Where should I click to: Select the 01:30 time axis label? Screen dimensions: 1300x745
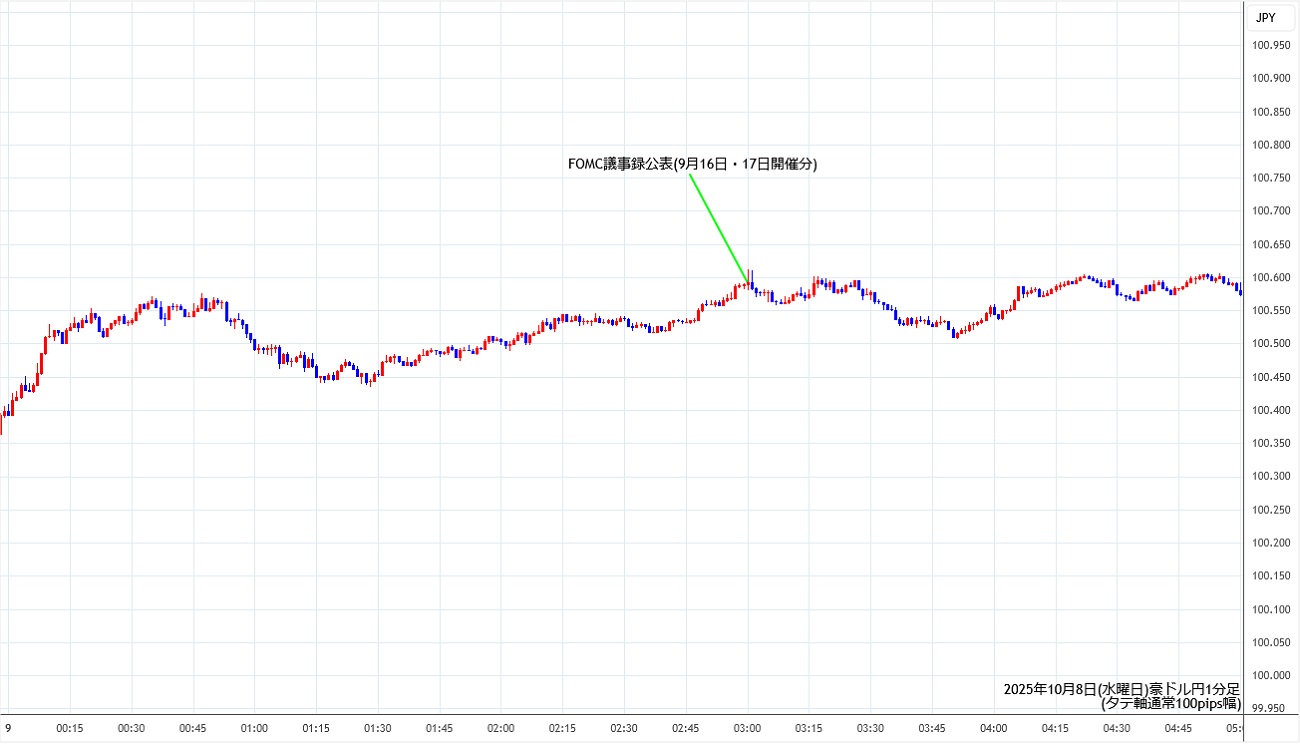(377, 729)
